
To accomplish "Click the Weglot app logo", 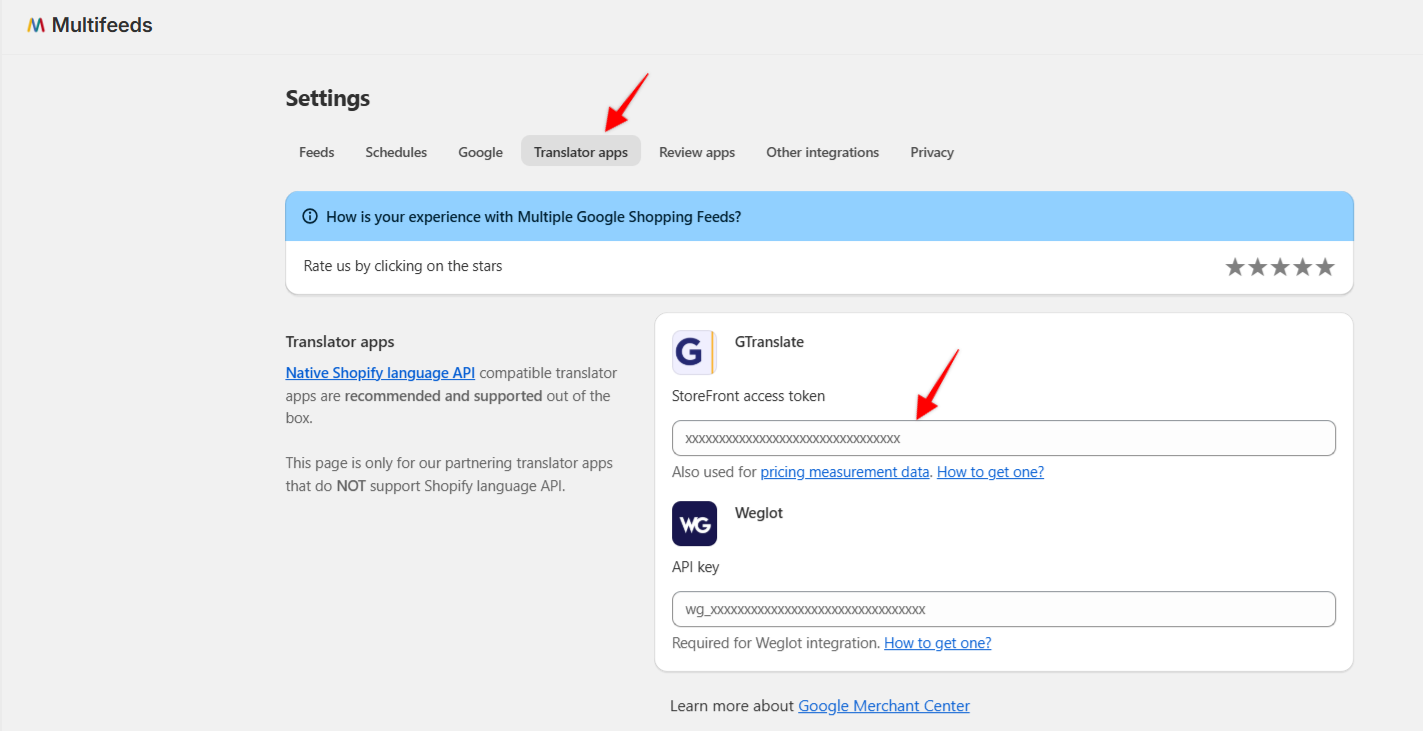I will click(x=694, y=523).
